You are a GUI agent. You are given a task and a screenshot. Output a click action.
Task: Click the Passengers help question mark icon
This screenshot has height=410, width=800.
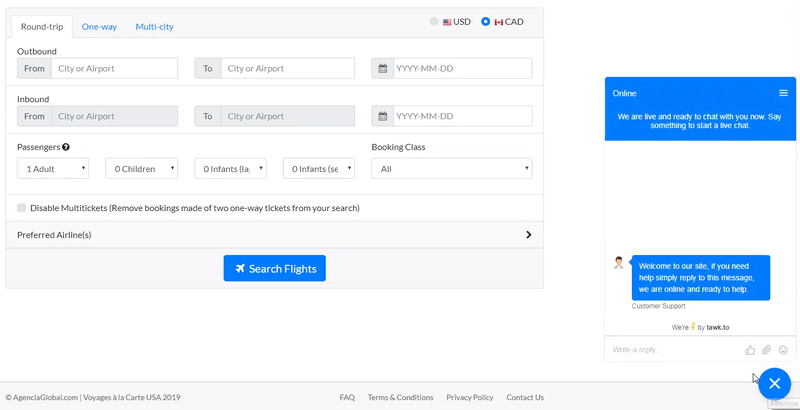[66, 147]
